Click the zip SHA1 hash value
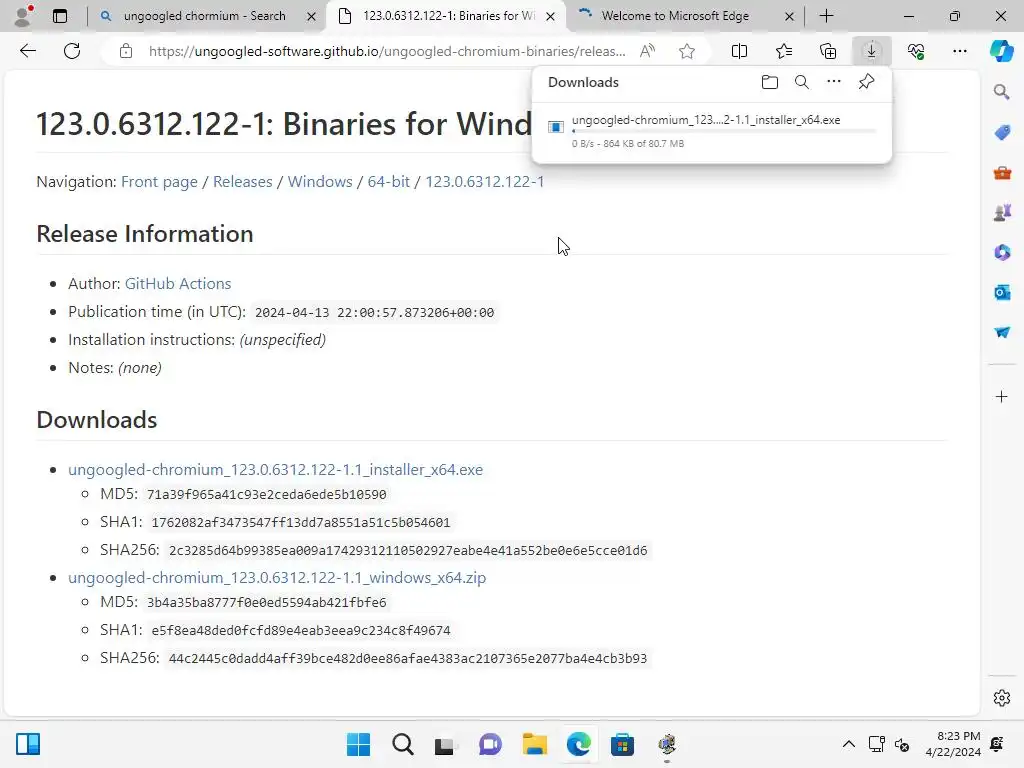Image resolution: width=1024 pixels, height=768 pixels. 301,631
